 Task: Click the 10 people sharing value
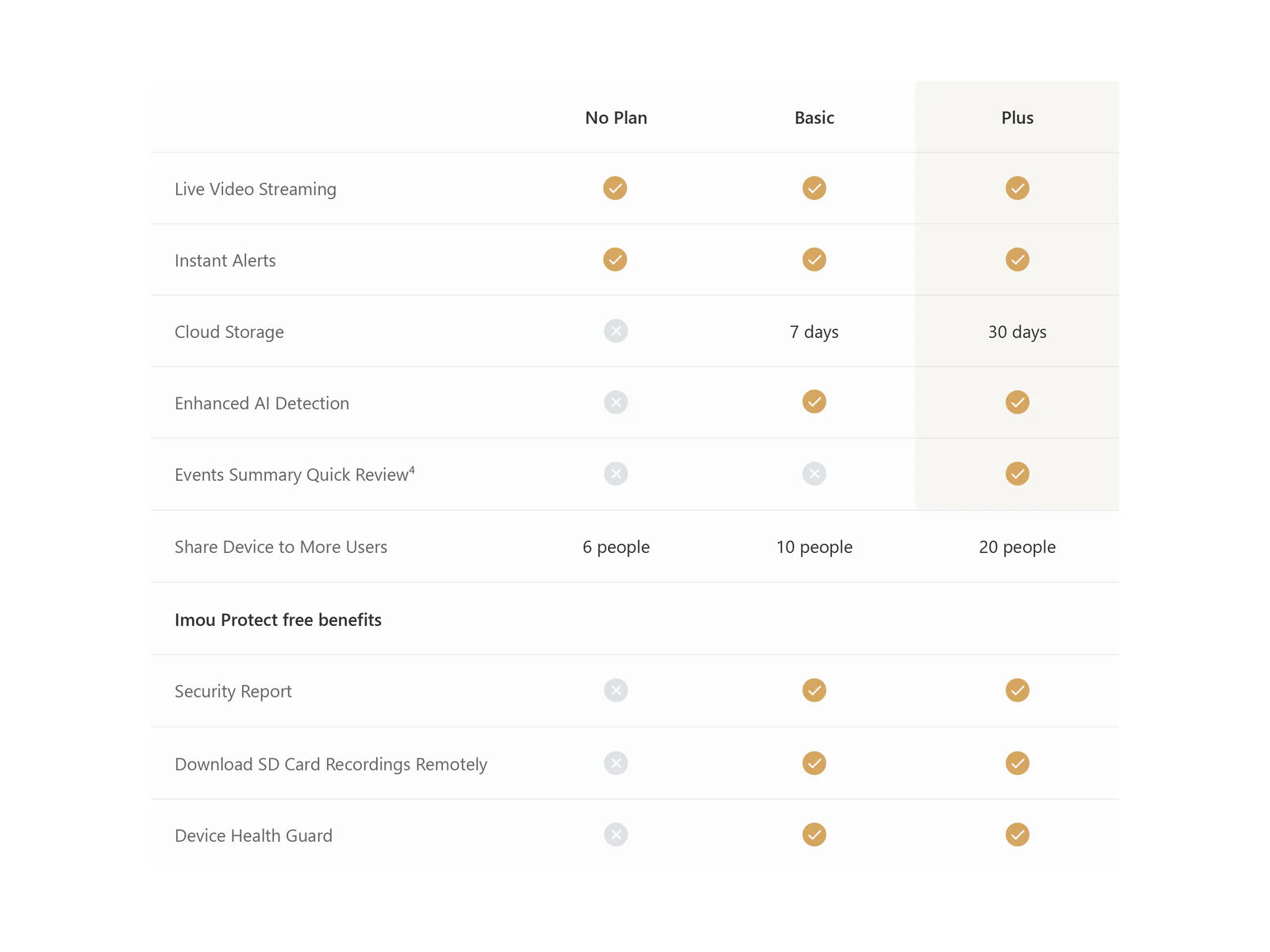(x=814, y=547)
